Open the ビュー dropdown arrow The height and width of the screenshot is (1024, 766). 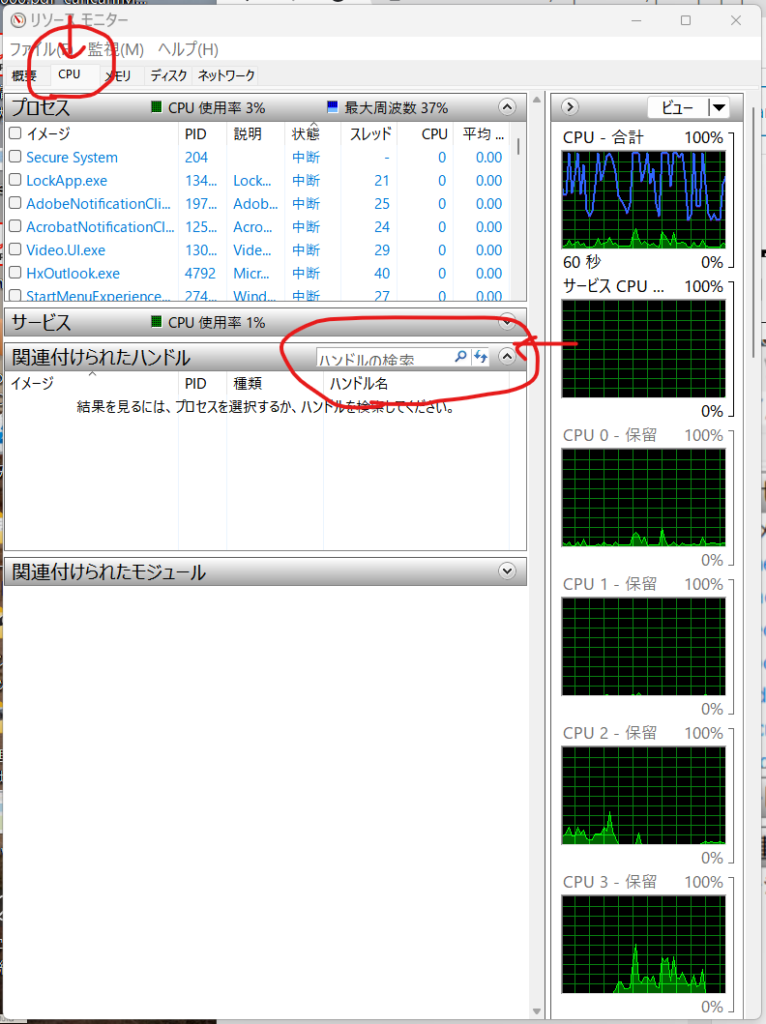click(x=719, y=108)
